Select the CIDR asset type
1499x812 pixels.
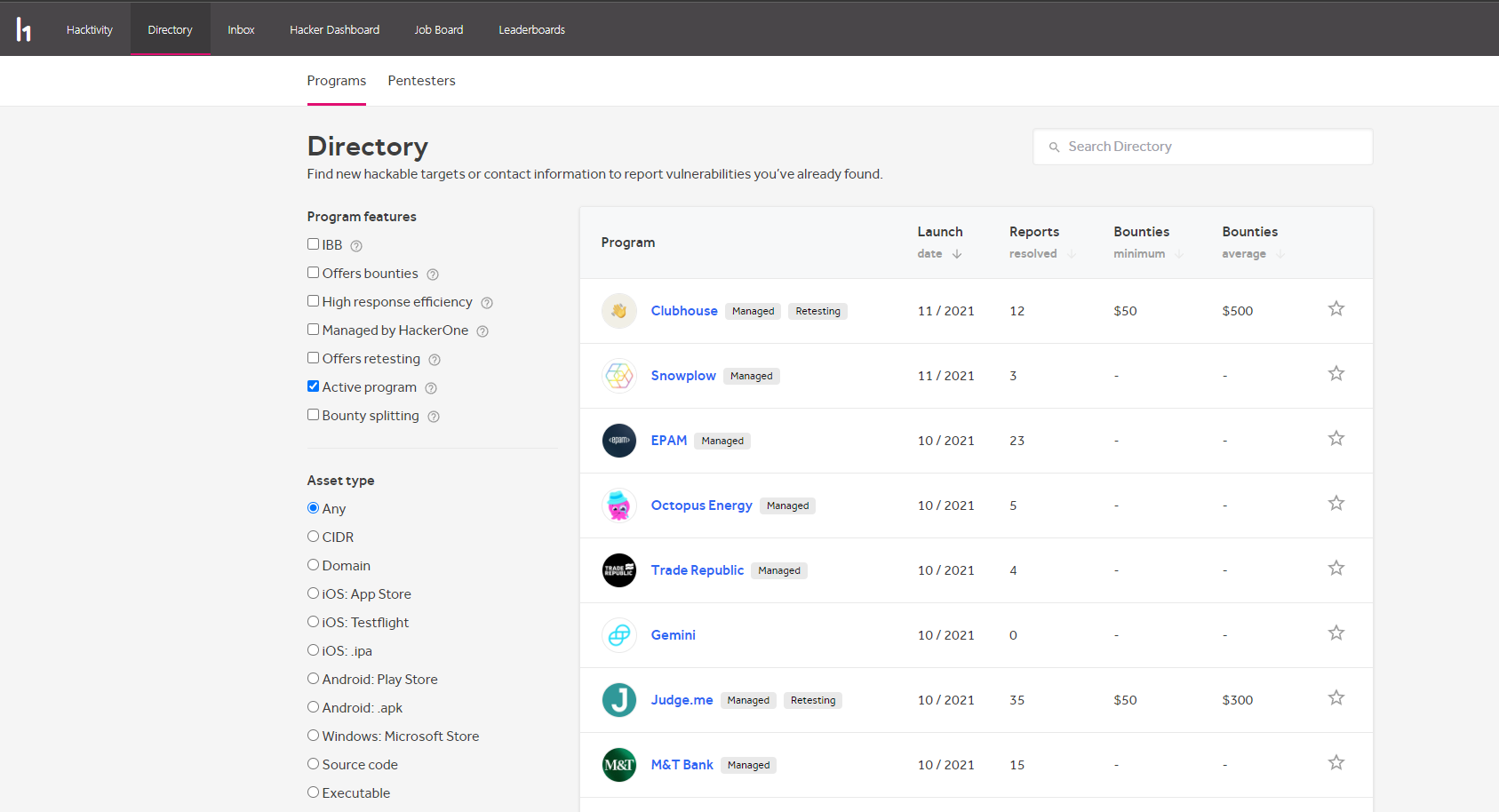pyautogui.click(x=313, y=537)
